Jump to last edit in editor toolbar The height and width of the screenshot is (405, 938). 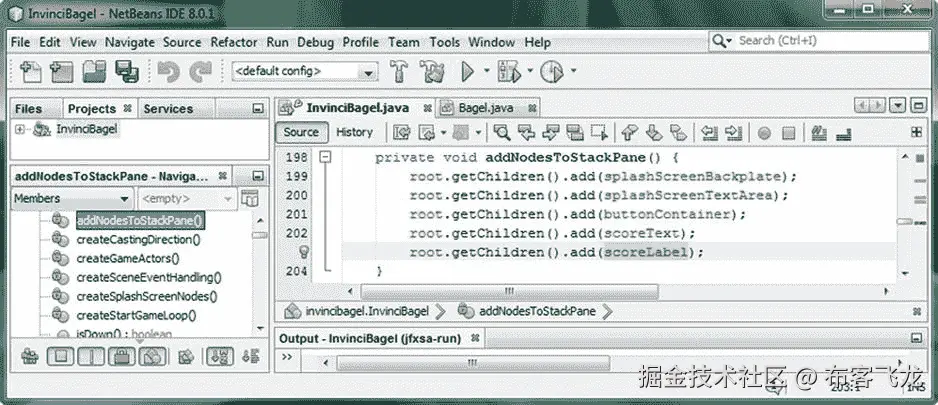(402, 133)
